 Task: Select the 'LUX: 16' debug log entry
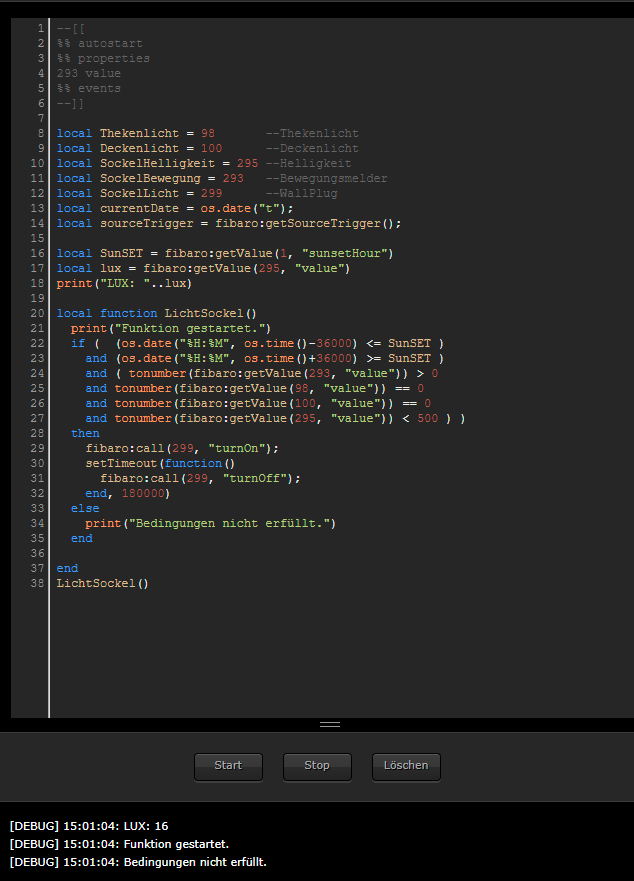point(88,826)
